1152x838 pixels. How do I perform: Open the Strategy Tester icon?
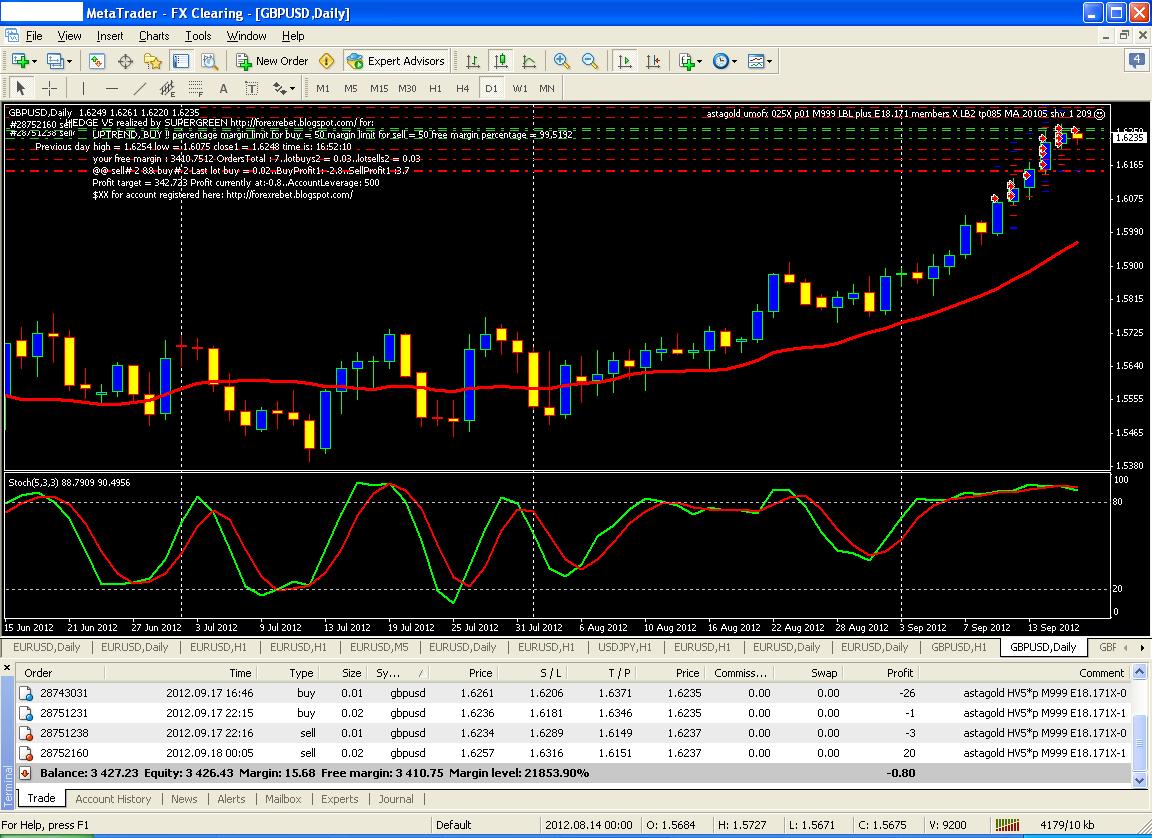209,61
